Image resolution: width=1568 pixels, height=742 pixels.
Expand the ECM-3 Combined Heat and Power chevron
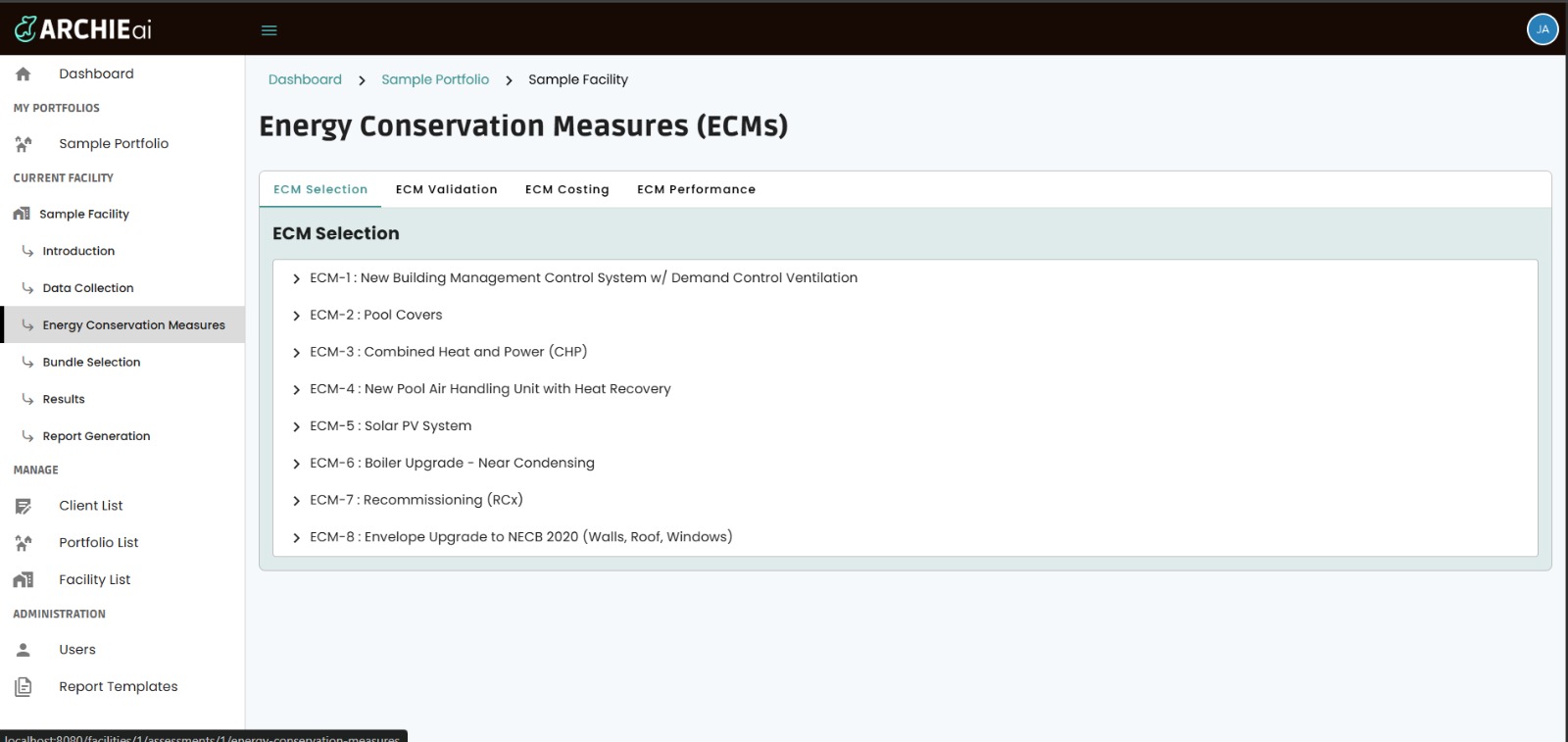296,353
